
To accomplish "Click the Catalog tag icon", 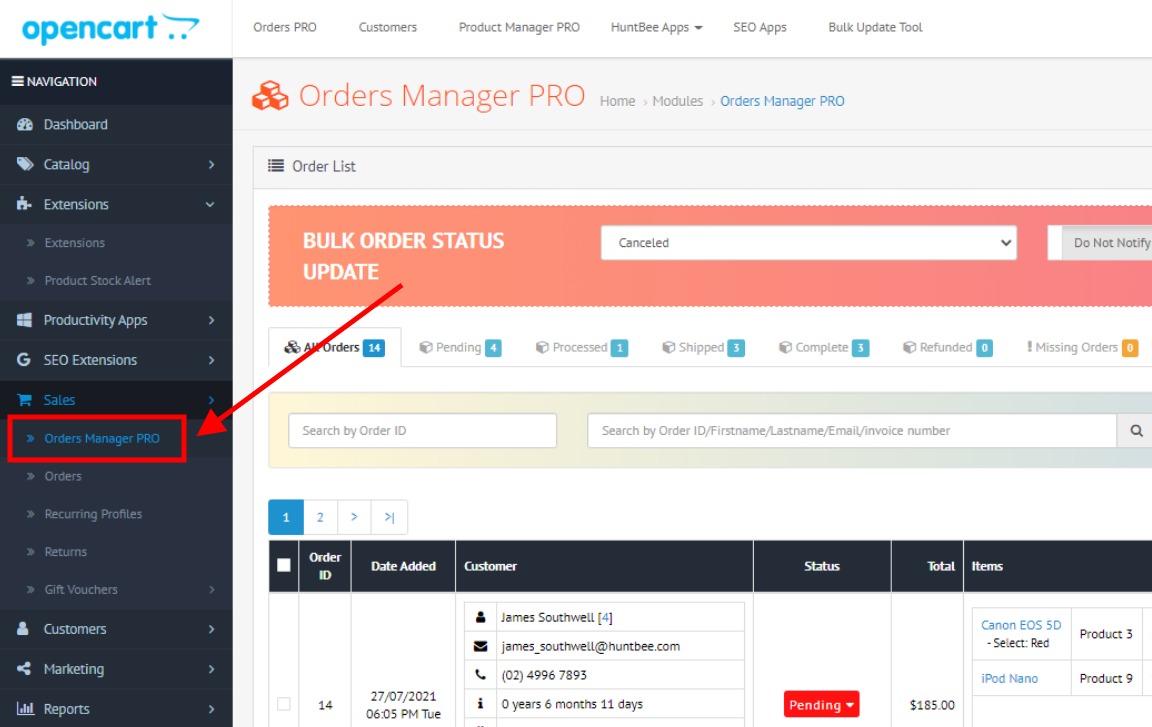I will point(25,164).
